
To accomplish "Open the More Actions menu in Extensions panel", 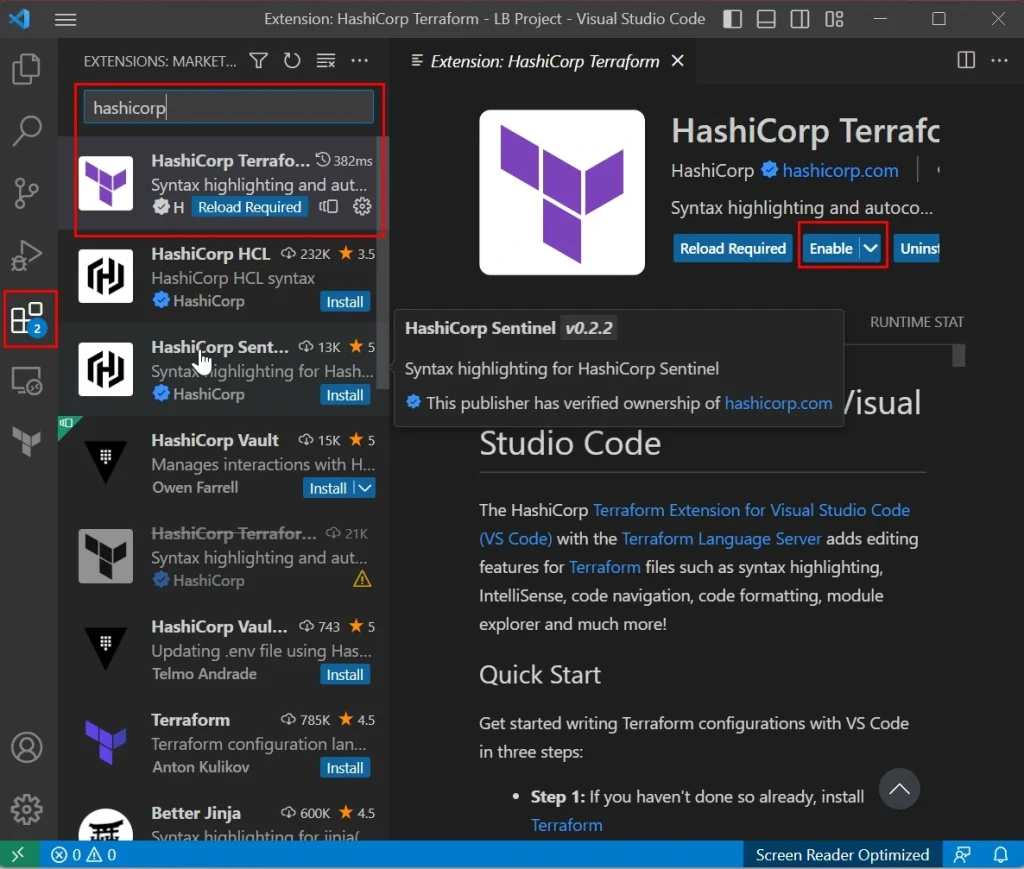I will point(360,60).
